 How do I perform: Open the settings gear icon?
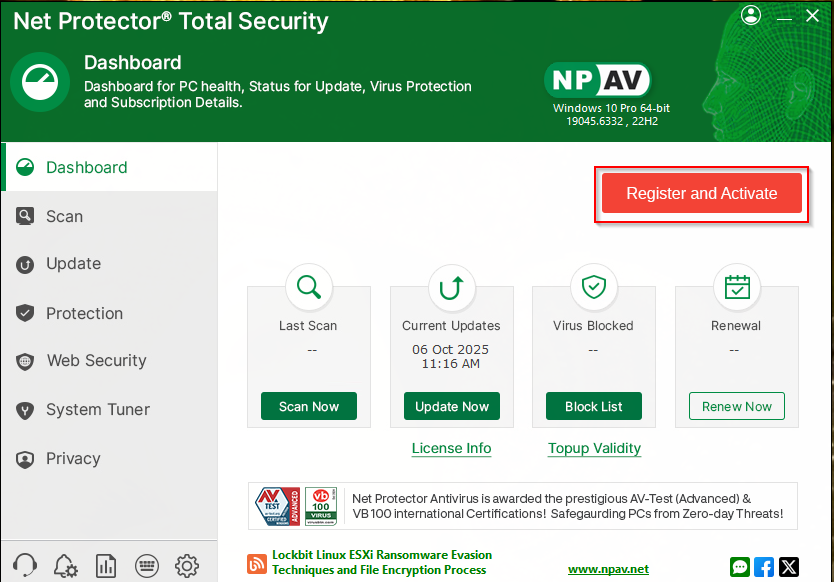[187, 566]
